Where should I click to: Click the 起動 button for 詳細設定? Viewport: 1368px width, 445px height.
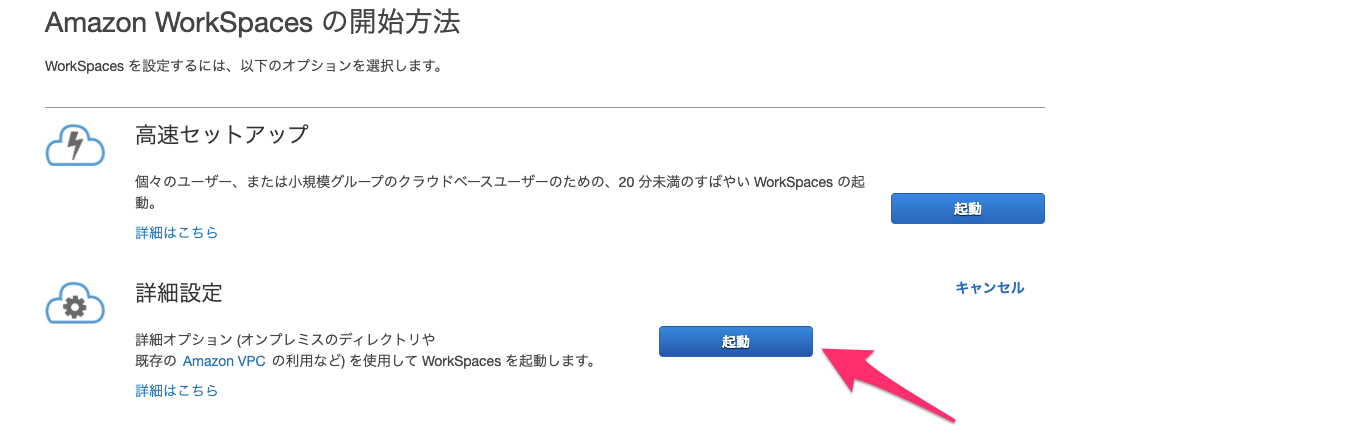[735, 342]
